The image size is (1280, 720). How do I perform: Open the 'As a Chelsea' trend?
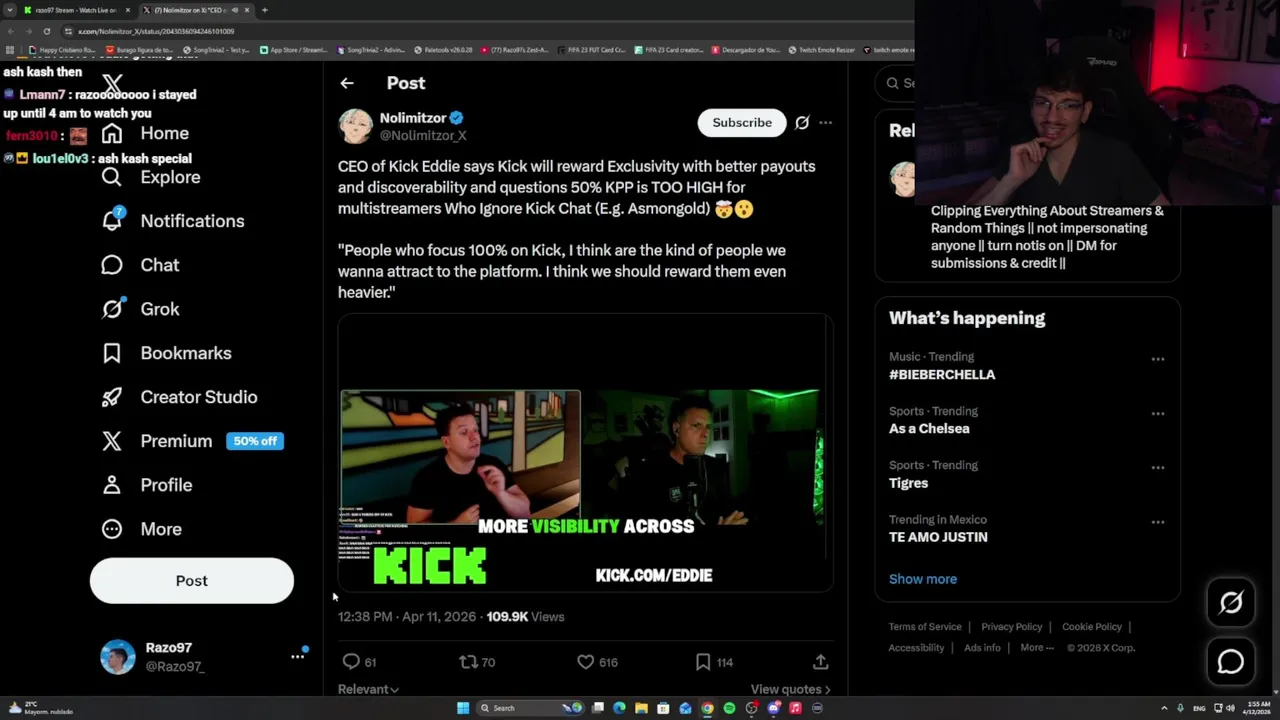(x=929, y=428)
